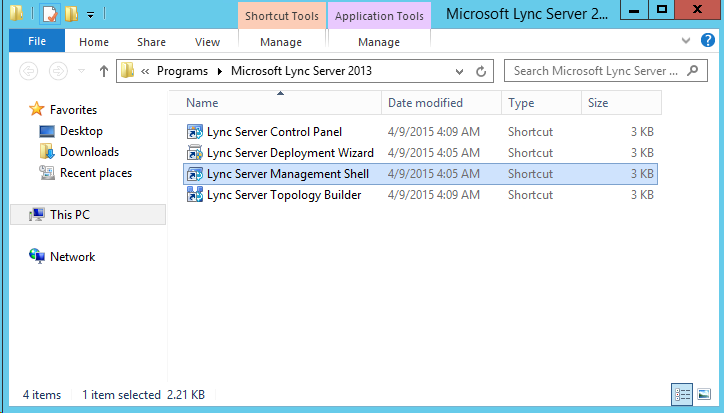Select Network in navigation pane
This screenshot has height=413, width=724.
tap(72, 257)
